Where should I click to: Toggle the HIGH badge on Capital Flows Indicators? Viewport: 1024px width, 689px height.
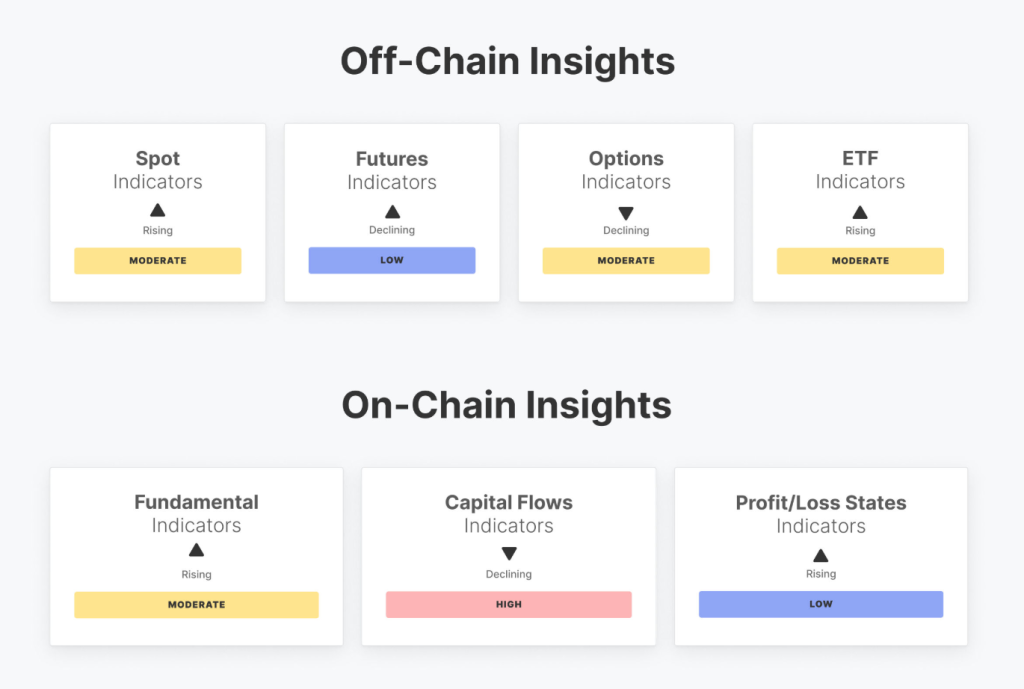tap(508, 604)
